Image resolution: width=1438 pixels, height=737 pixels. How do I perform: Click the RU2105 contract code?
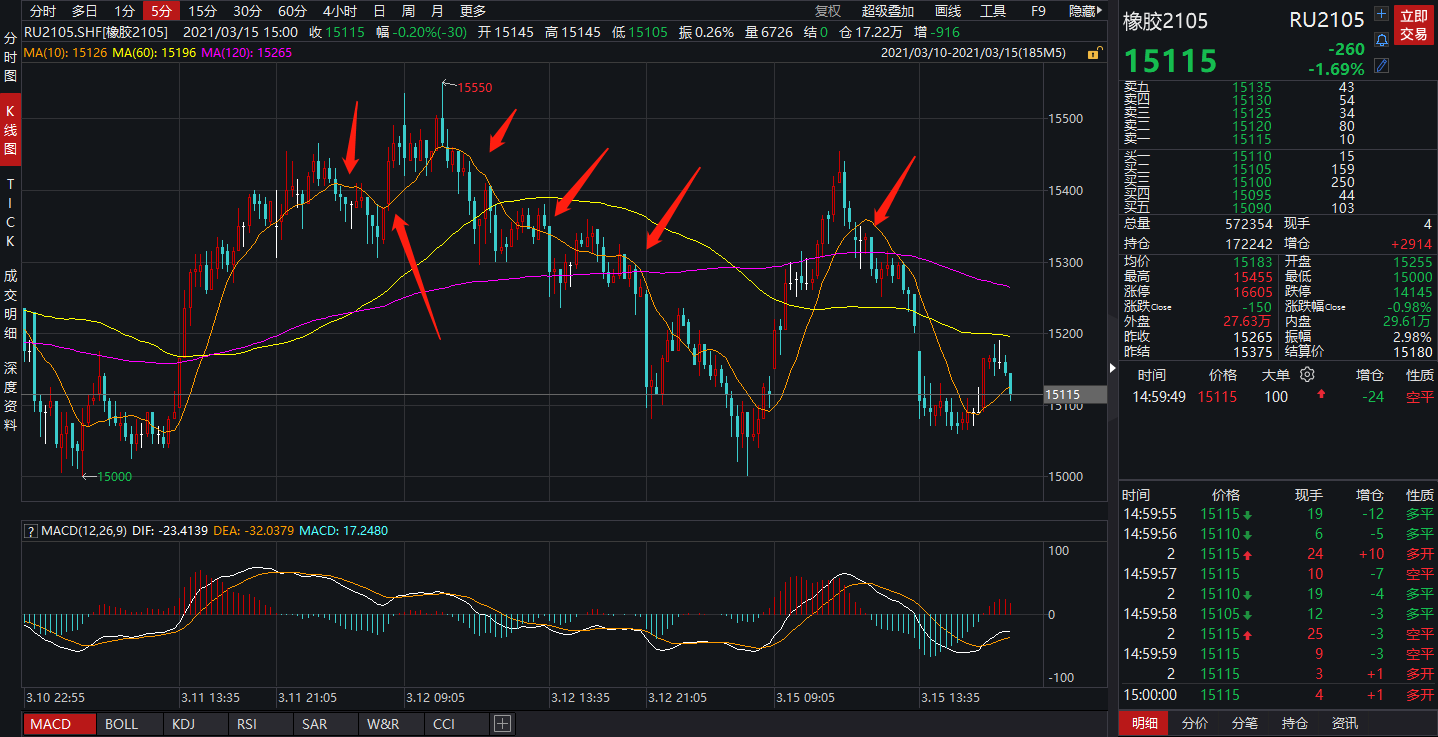[1327, 20]
